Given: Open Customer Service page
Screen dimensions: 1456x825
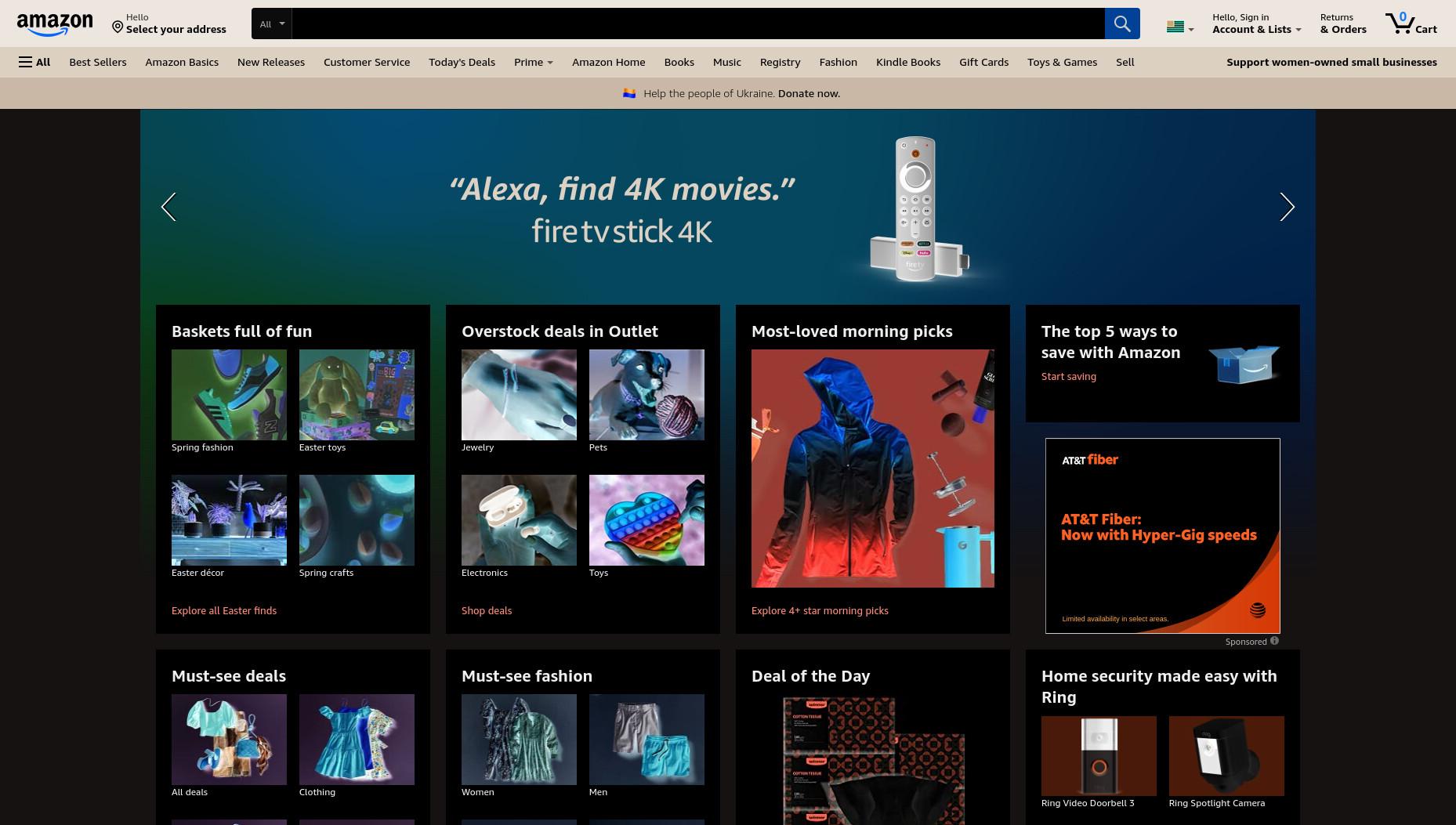Looking at the screenshot, I should (x=367, y=62).
